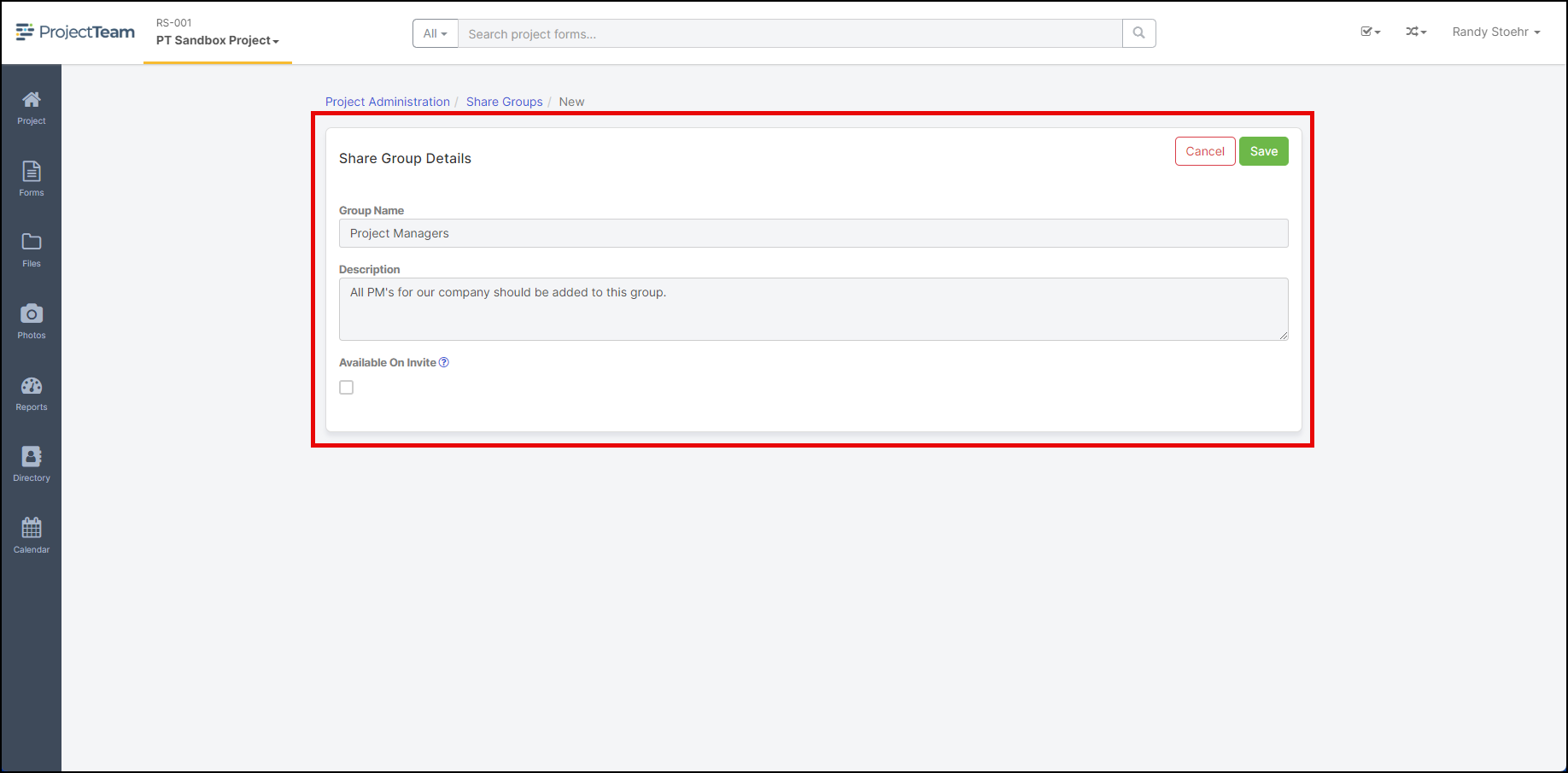Open the shuffle workflow dropdown icon
Viewport: 1568px width, 773px height.
point(1416,32)
